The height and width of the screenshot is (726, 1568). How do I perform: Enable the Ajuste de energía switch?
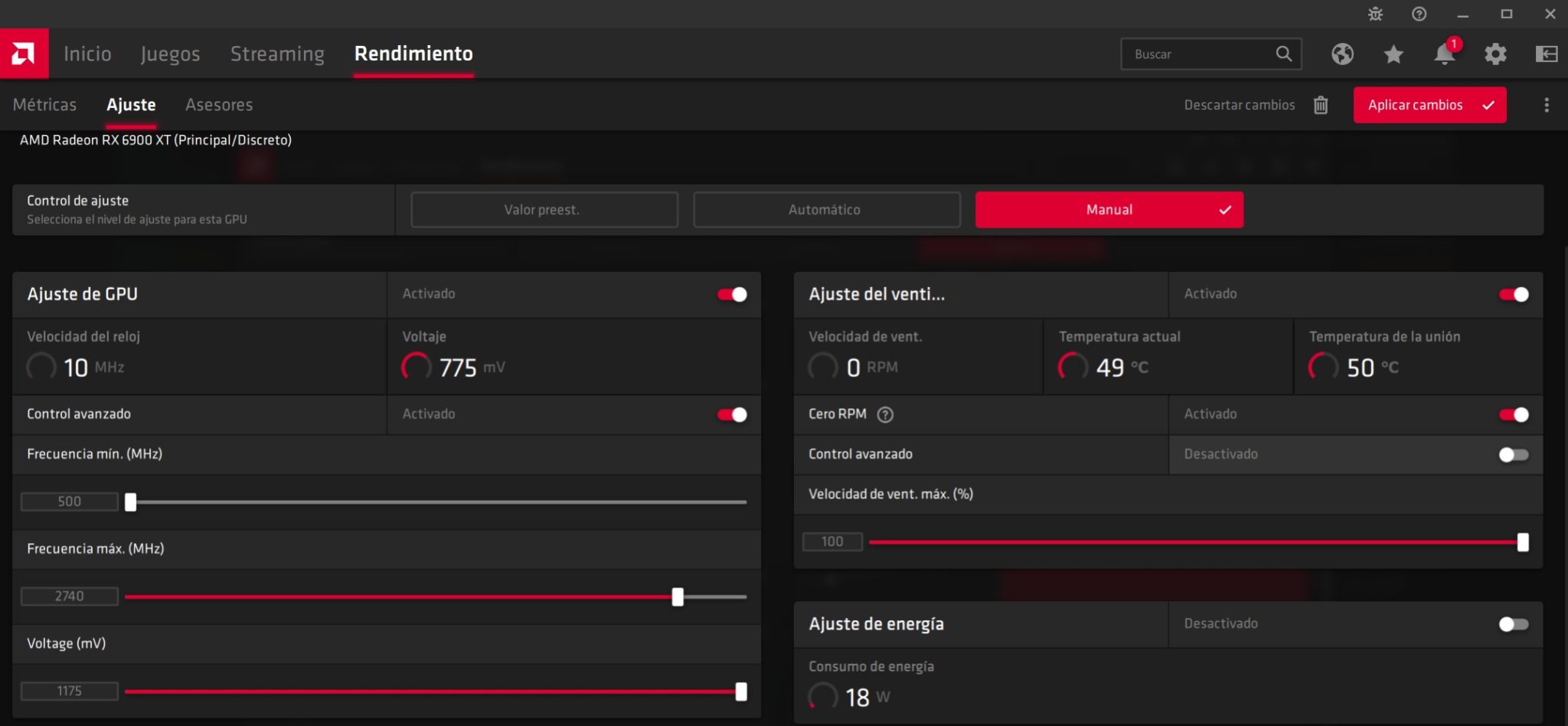pyautogui.click(x=1514, y=624)
